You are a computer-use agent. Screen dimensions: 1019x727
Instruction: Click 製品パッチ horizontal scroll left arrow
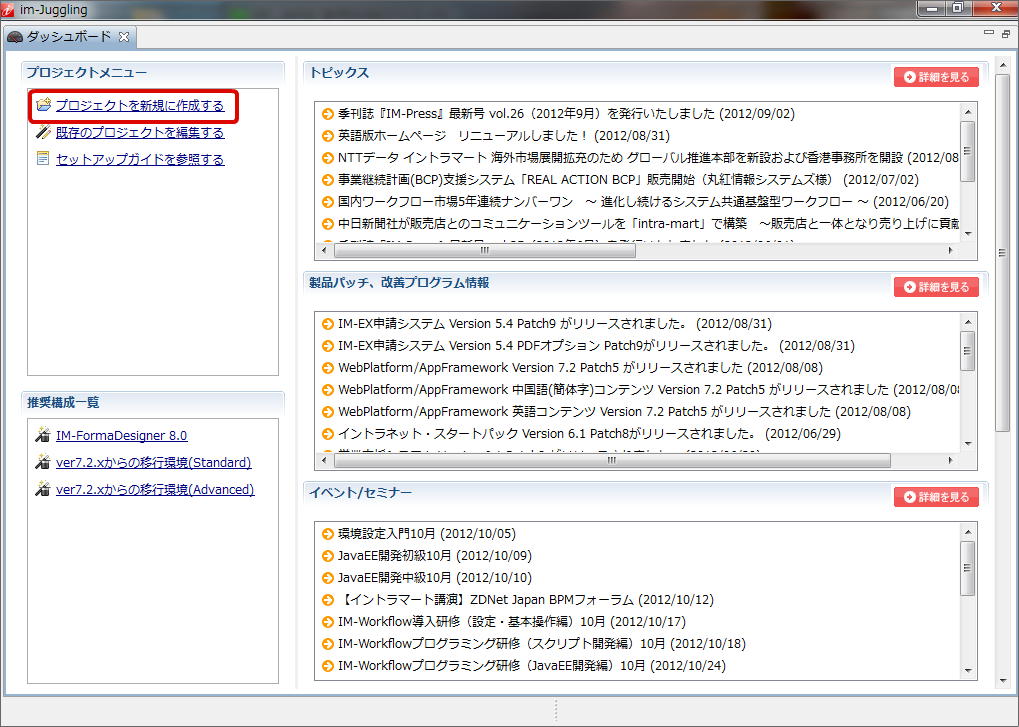click(x=324, y=460)
